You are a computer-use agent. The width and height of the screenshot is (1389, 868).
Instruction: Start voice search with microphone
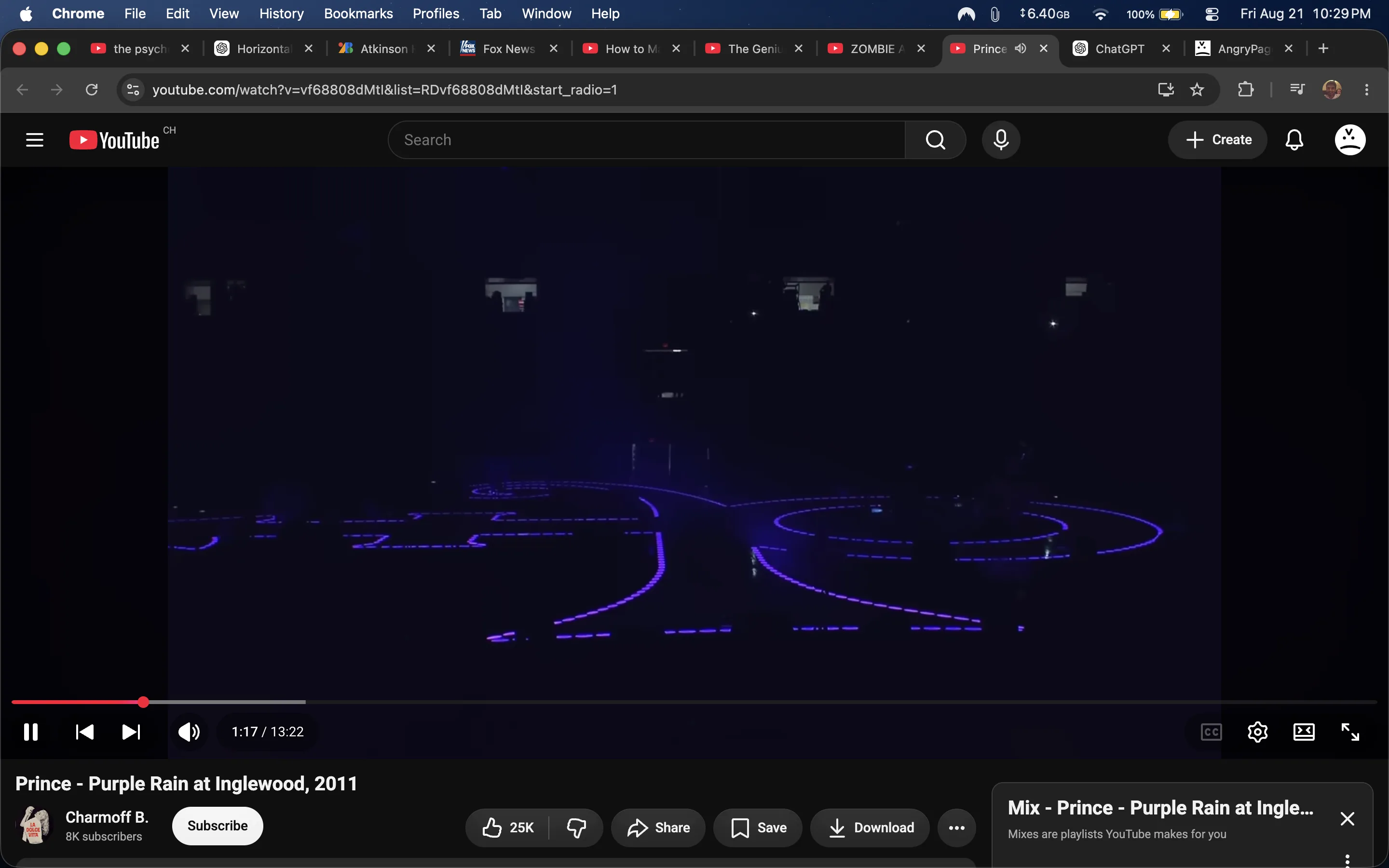[1000, 139]
